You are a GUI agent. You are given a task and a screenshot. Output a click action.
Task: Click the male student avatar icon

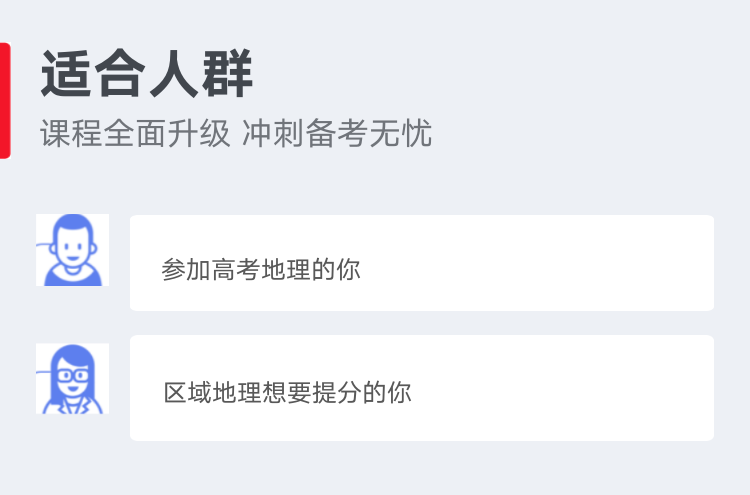coord(72,250)
